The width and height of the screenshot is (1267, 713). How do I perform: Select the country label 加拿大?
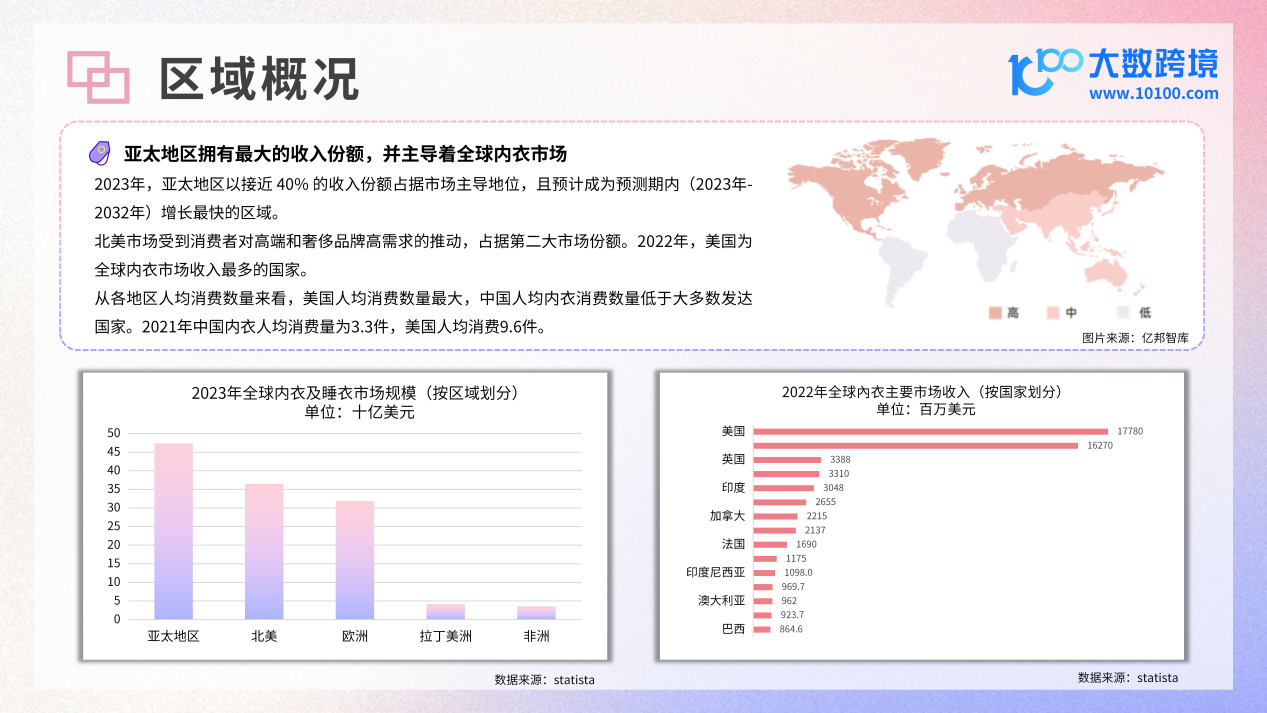click(727, 516)
